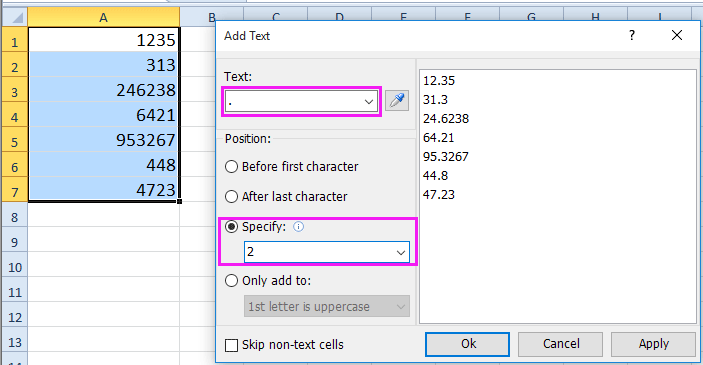This screenshot has height=365, width=703.
Task: Click preview result 95.3267
Action: click(x=446, y=156)
